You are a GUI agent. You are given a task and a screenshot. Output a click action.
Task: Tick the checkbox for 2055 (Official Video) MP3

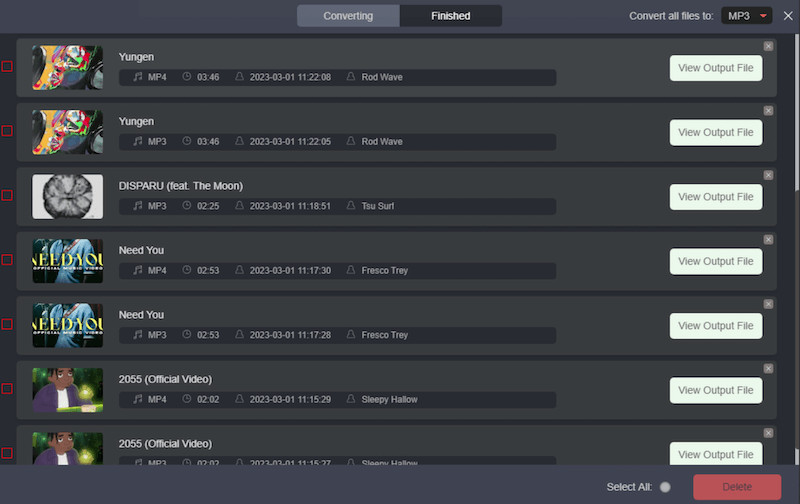point(7,453)
